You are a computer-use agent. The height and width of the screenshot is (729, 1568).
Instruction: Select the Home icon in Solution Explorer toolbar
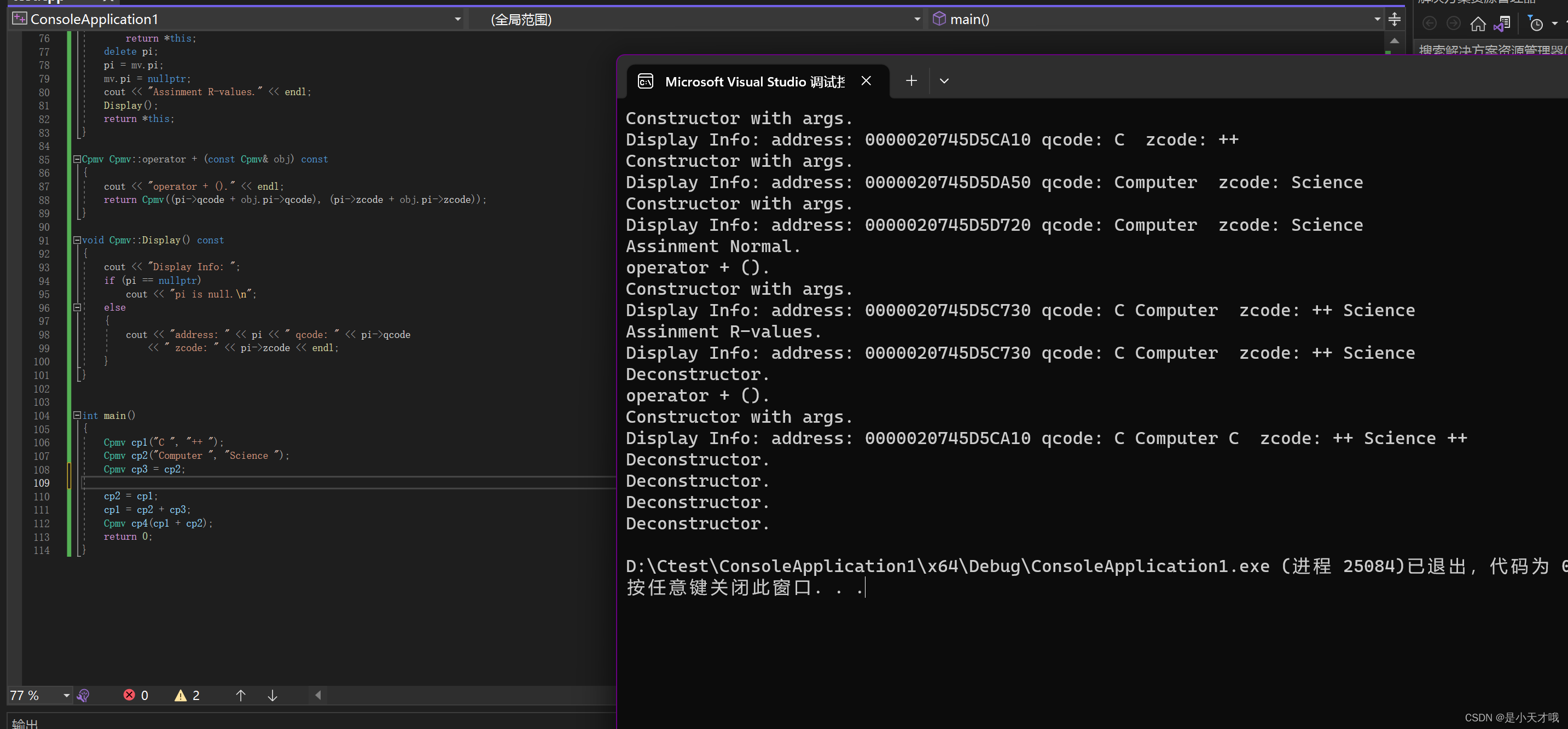click(1478, 23)
